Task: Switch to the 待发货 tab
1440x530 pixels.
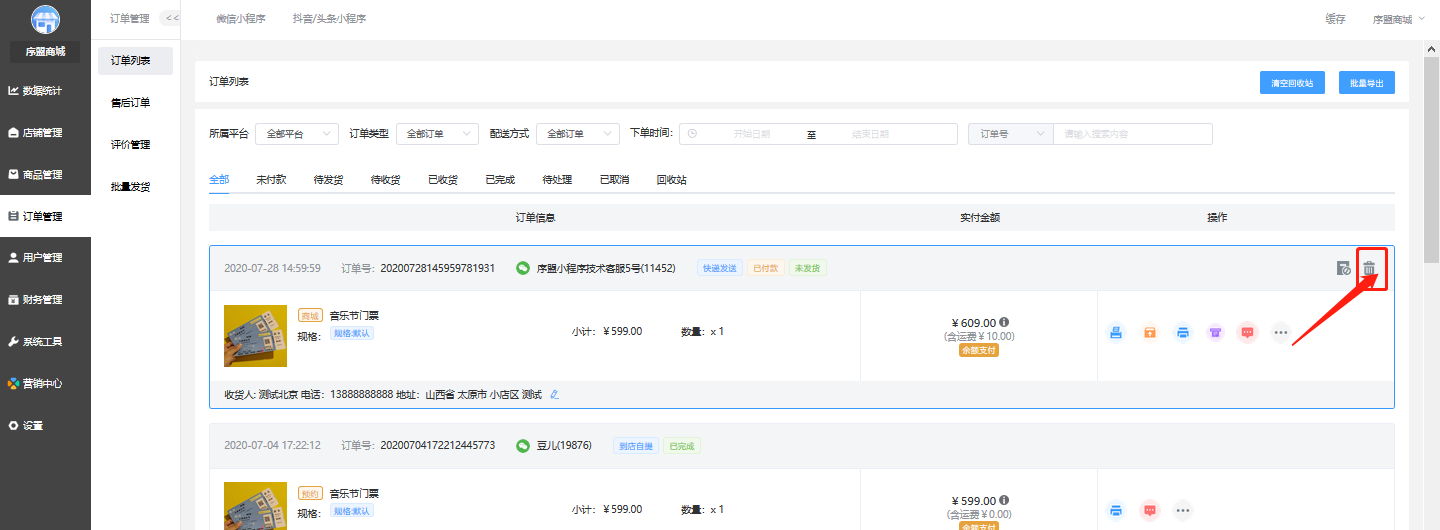Action: pos(328,180)
